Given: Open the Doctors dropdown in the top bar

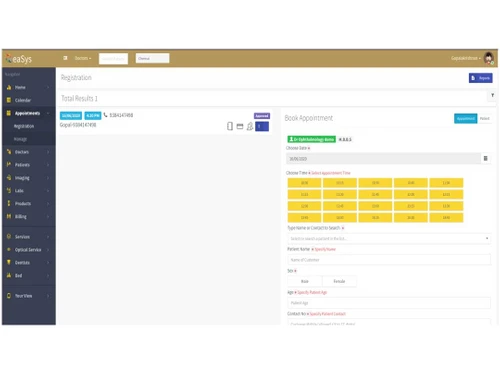Looking at the screenshot, I should pyautogui.click(x=83, y=58).
